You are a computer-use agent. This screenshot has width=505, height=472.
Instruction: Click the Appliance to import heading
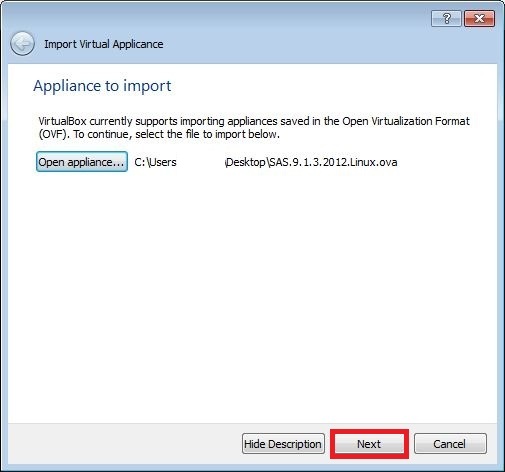pyautogui.click(x=102, y=86)
